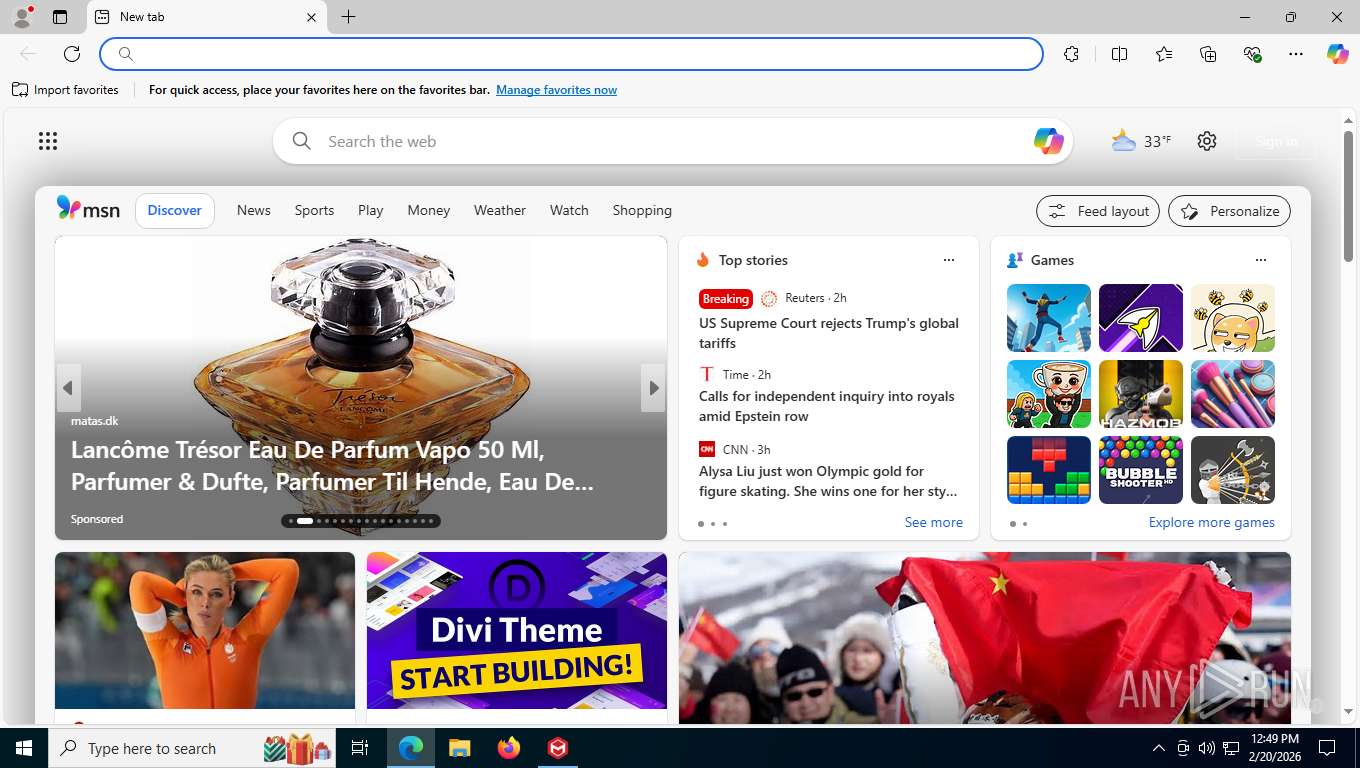The width and height of the screenshot is (1360, 768).
Task: Launch Firefox from taskbar
Action: tap(509, 748)
